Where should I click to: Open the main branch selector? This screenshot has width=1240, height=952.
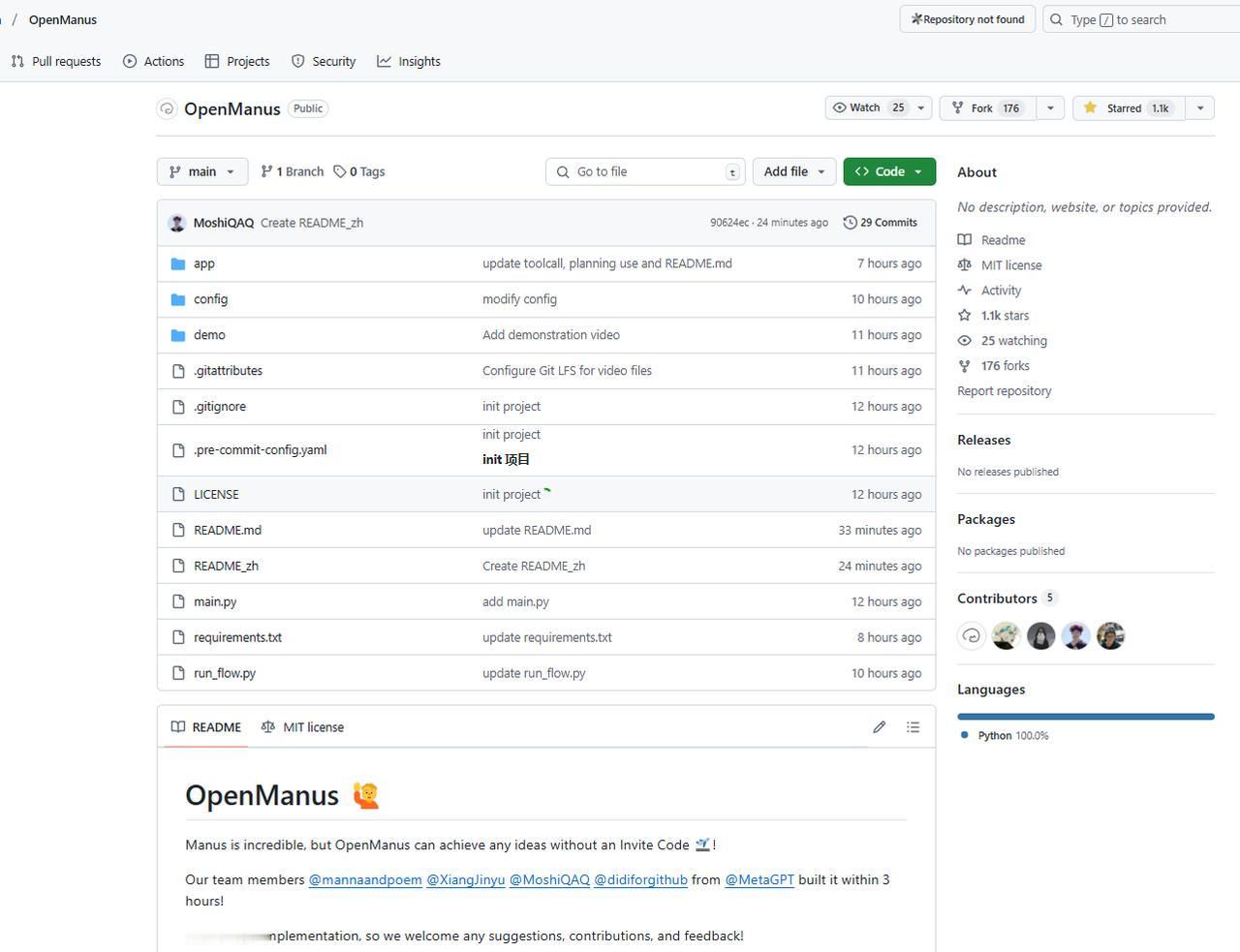[202, 171]
